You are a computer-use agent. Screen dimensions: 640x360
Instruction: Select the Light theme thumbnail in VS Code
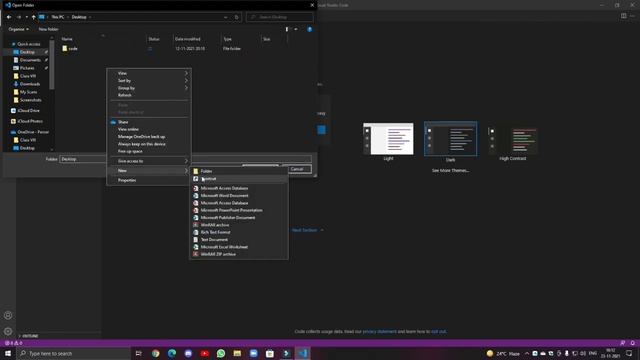pos(388,139)
